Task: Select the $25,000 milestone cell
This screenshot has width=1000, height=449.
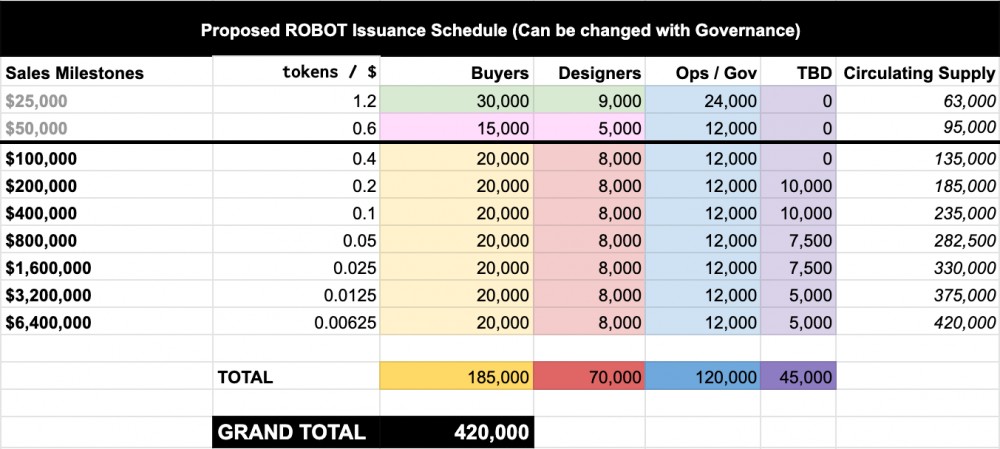Action: point(39,100)
